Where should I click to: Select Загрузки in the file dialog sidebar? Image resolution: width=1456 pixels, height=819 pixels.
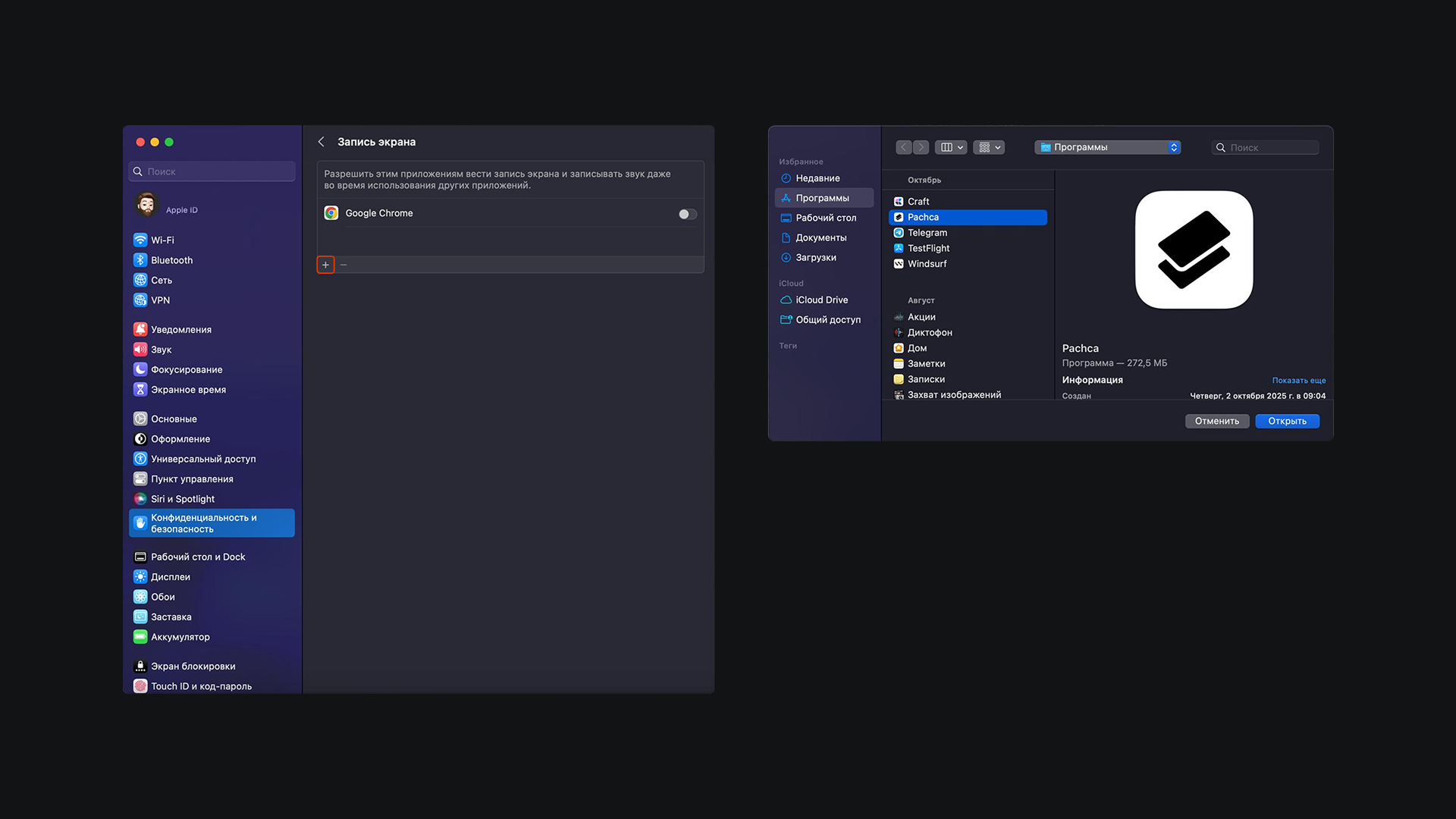[815, 258]
